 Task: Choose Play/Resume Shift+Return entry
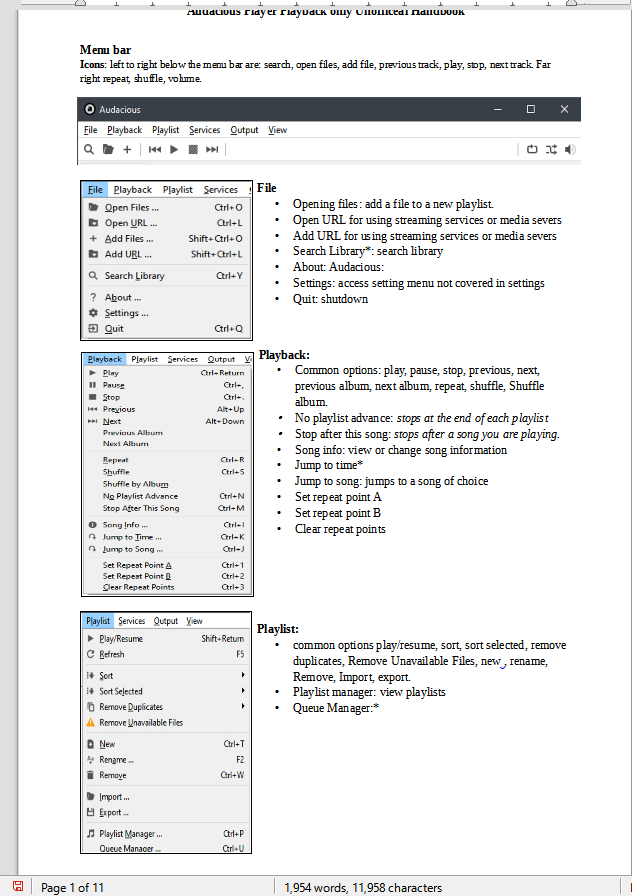(166, 639)
